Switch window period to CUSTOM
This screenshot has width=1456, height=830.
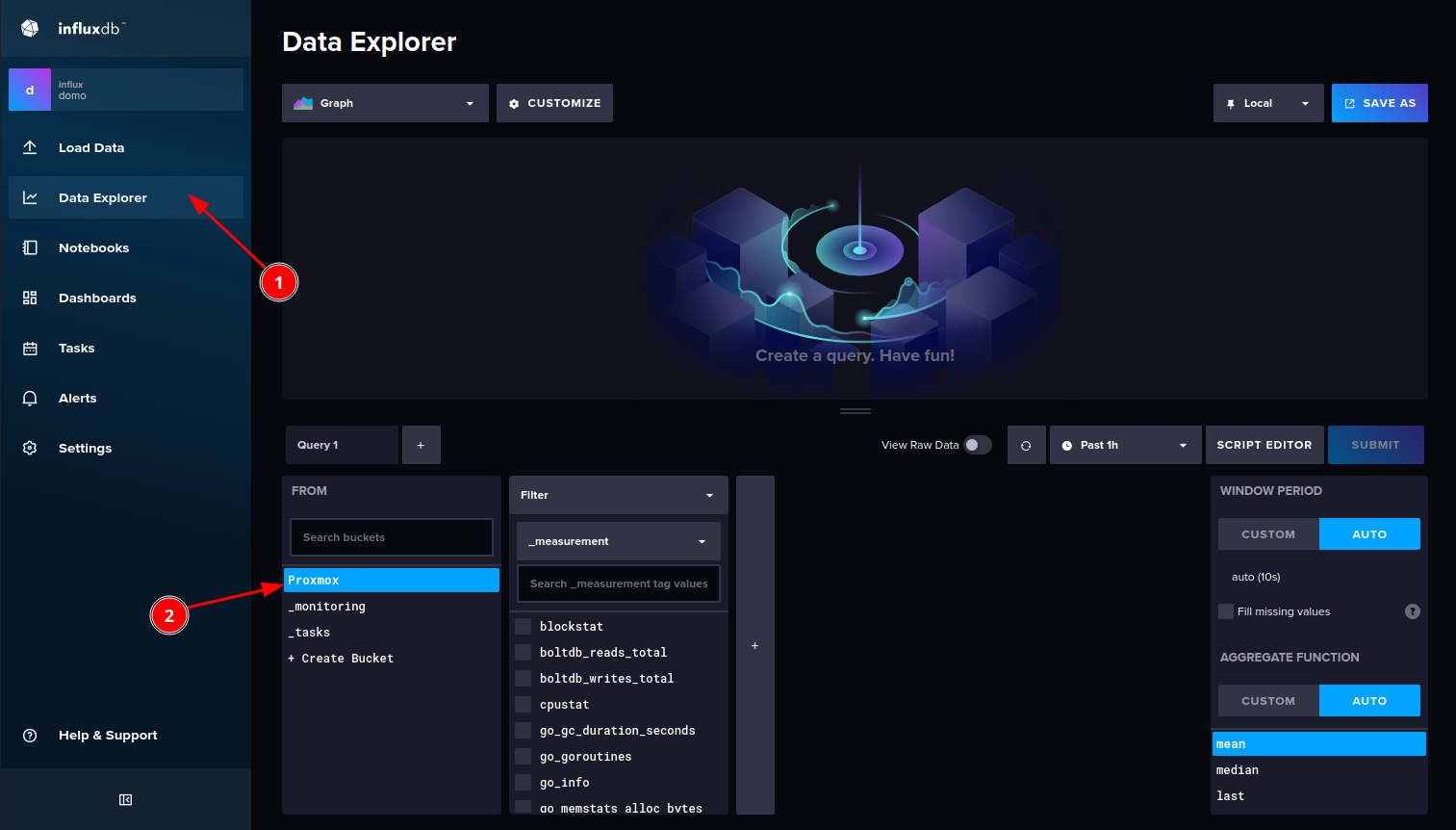(x=1267, y=534)
